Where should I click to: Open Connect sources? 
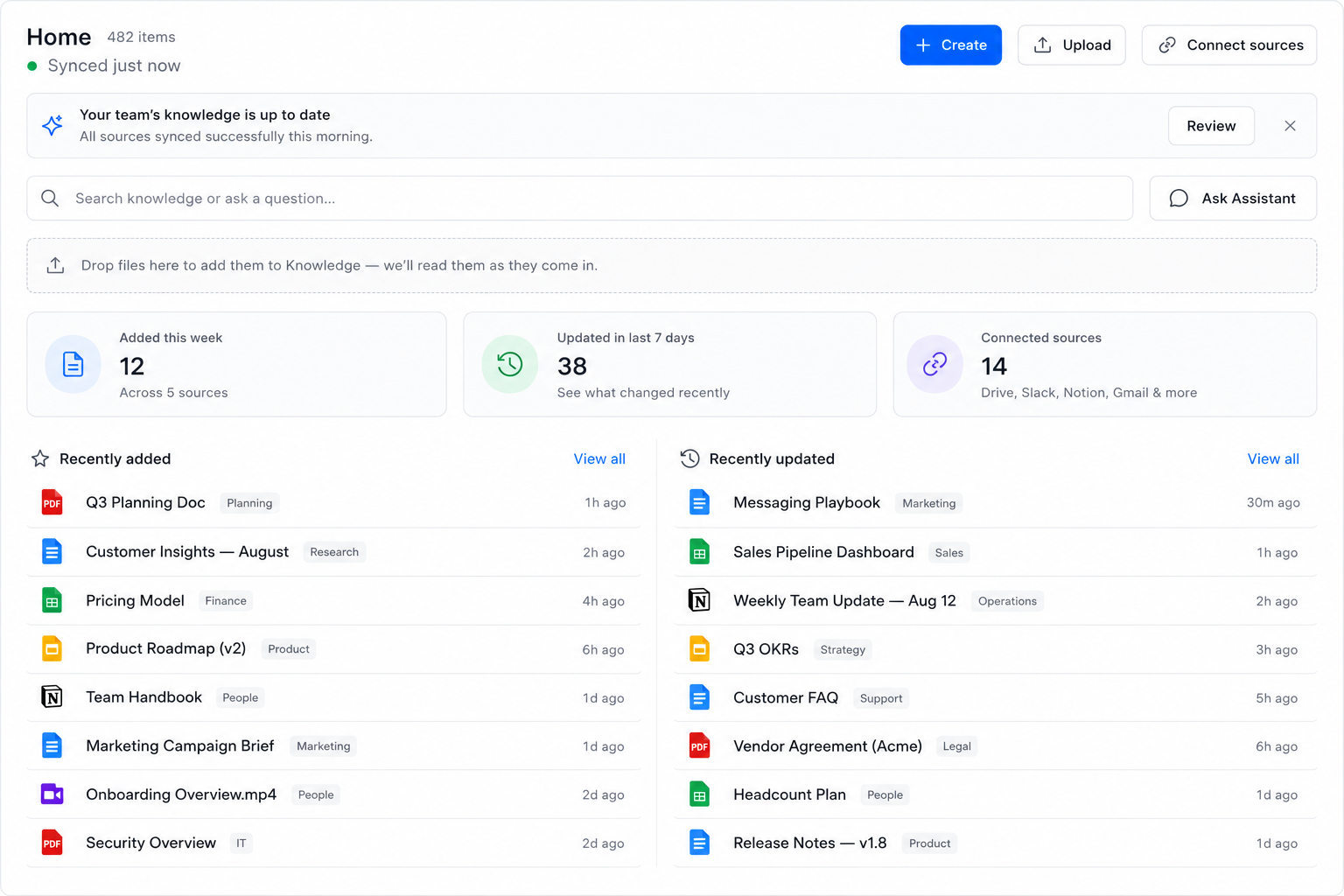point(1229,45)
